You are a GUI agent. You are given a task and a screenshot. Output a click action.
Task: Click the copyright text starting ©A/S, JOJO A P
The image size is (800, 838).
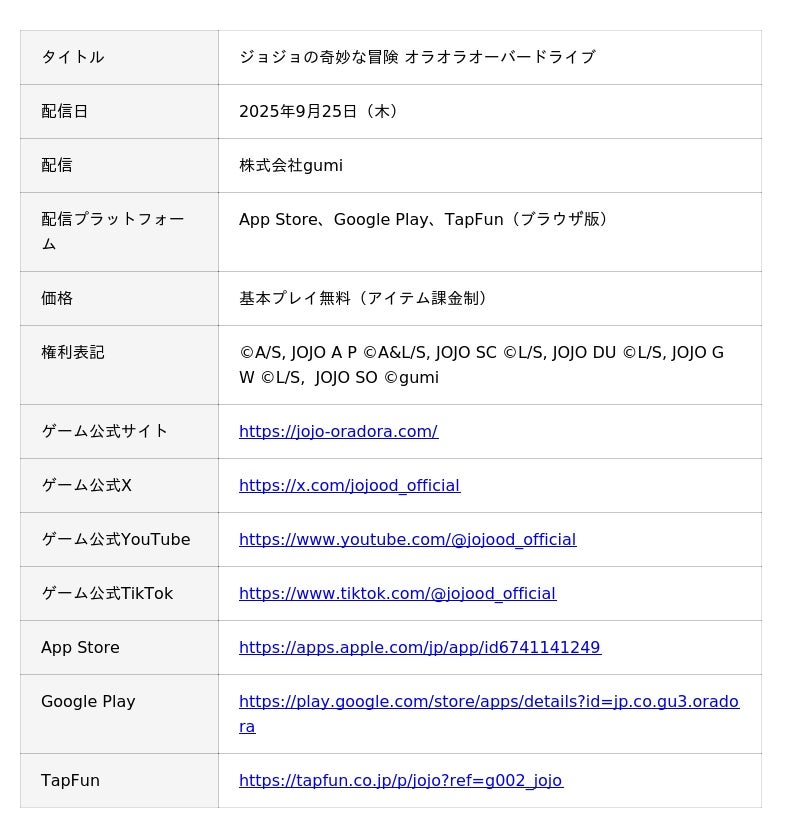point(481,353)
